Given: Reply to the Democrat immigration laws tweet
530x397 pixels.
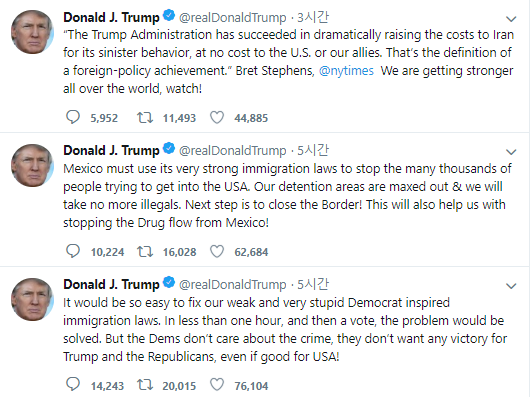Looking at the screenshot, I should coord(73,384).
